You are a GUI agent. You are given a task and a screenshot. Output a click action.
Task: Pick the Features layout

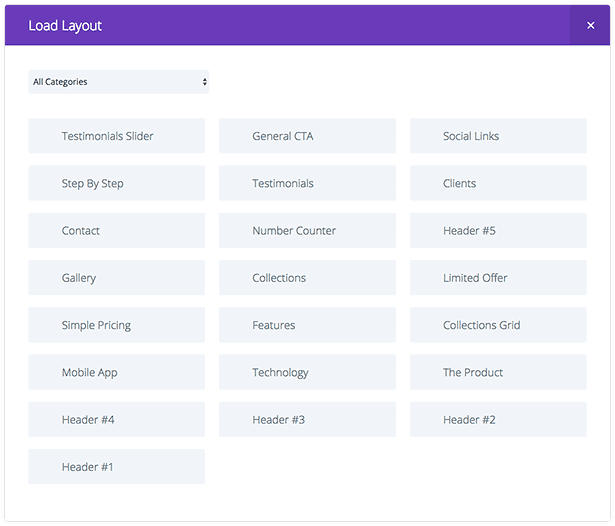click(307, 325)
